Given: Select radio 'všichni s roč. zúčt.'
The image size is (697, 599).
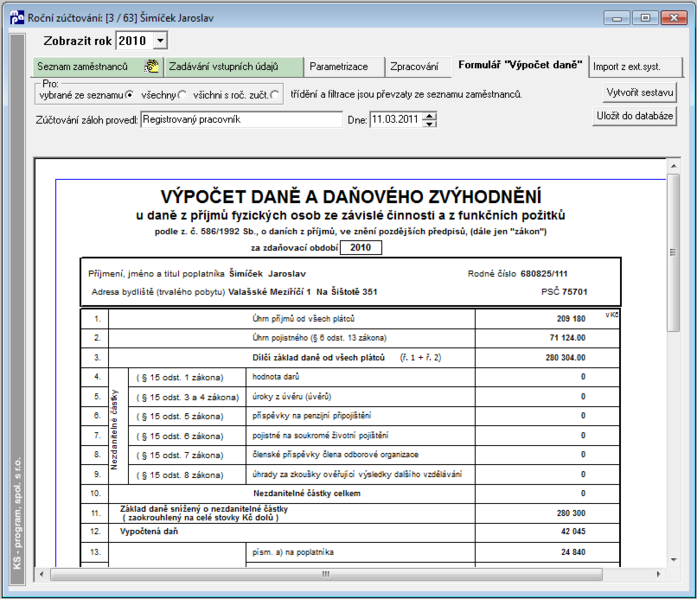Looking at the screenshot, I should [x=275, y=95].
